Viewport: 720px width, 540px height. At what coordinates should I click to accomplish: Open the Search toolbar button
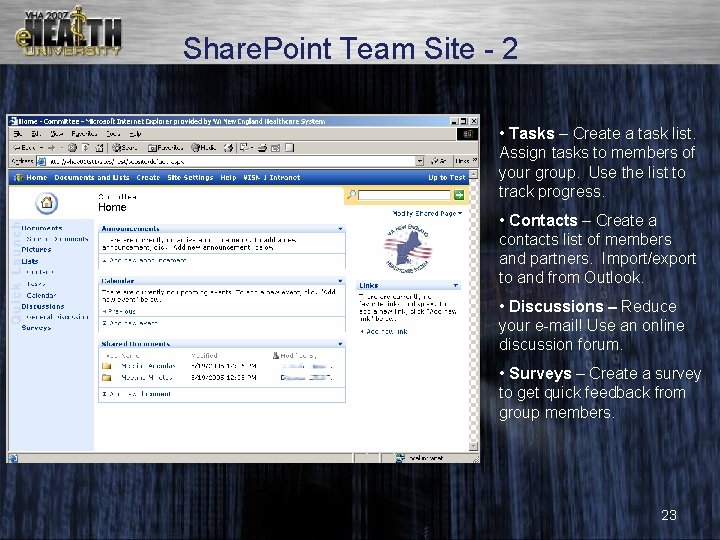pyautogui.click(x=125, y=148)
